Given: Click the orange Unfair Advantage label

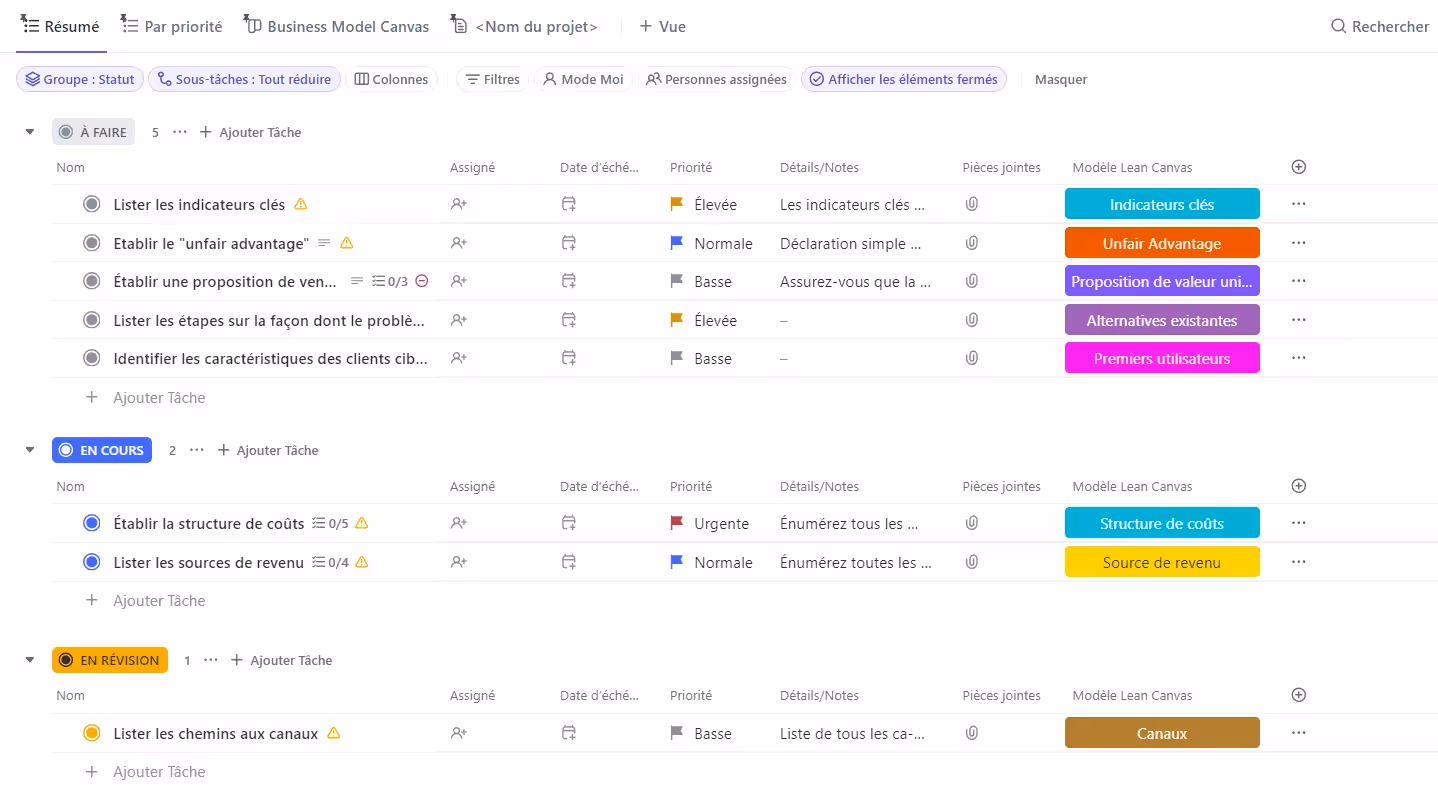Looking at the screenshot, I should tap(1161, 243).
